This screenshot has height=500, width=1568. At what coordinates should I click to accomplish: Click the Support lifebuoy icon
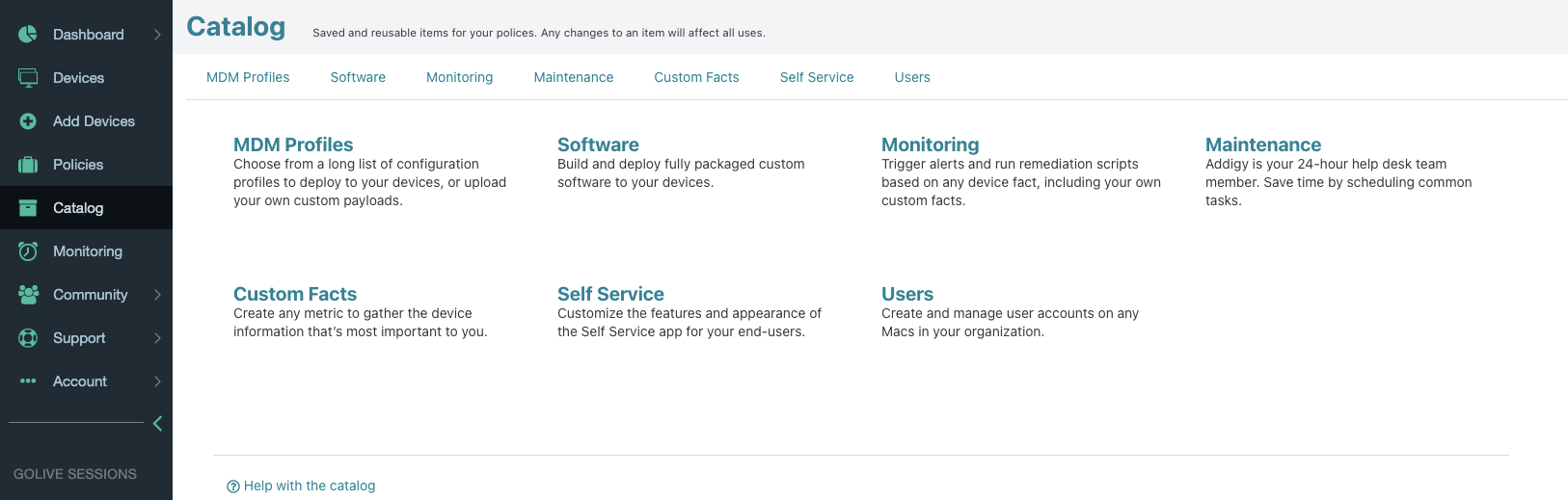[28, 338]
